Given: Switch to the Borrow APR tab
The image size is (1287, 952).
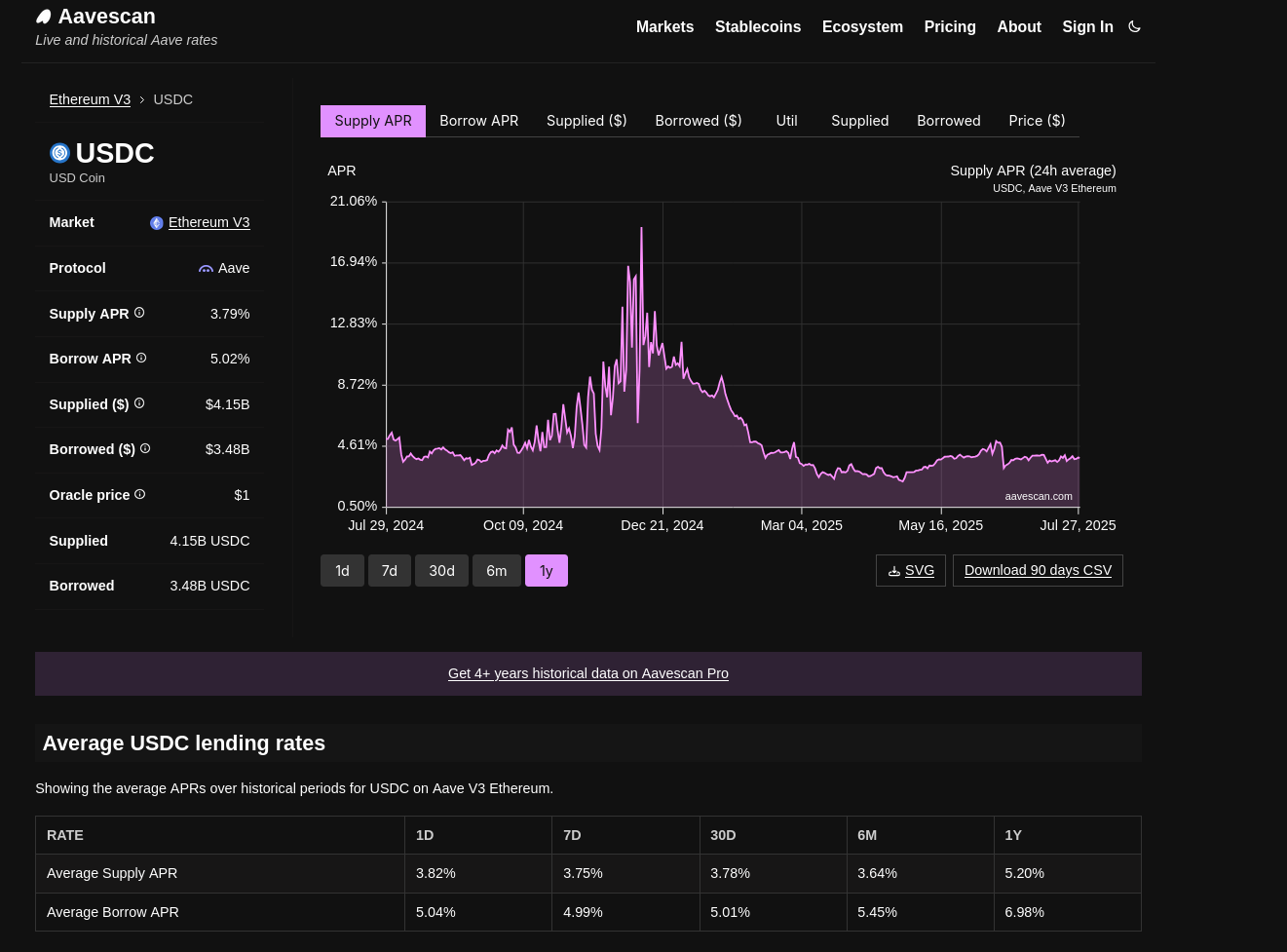Looking at the screenshot, I should [479, 121].
